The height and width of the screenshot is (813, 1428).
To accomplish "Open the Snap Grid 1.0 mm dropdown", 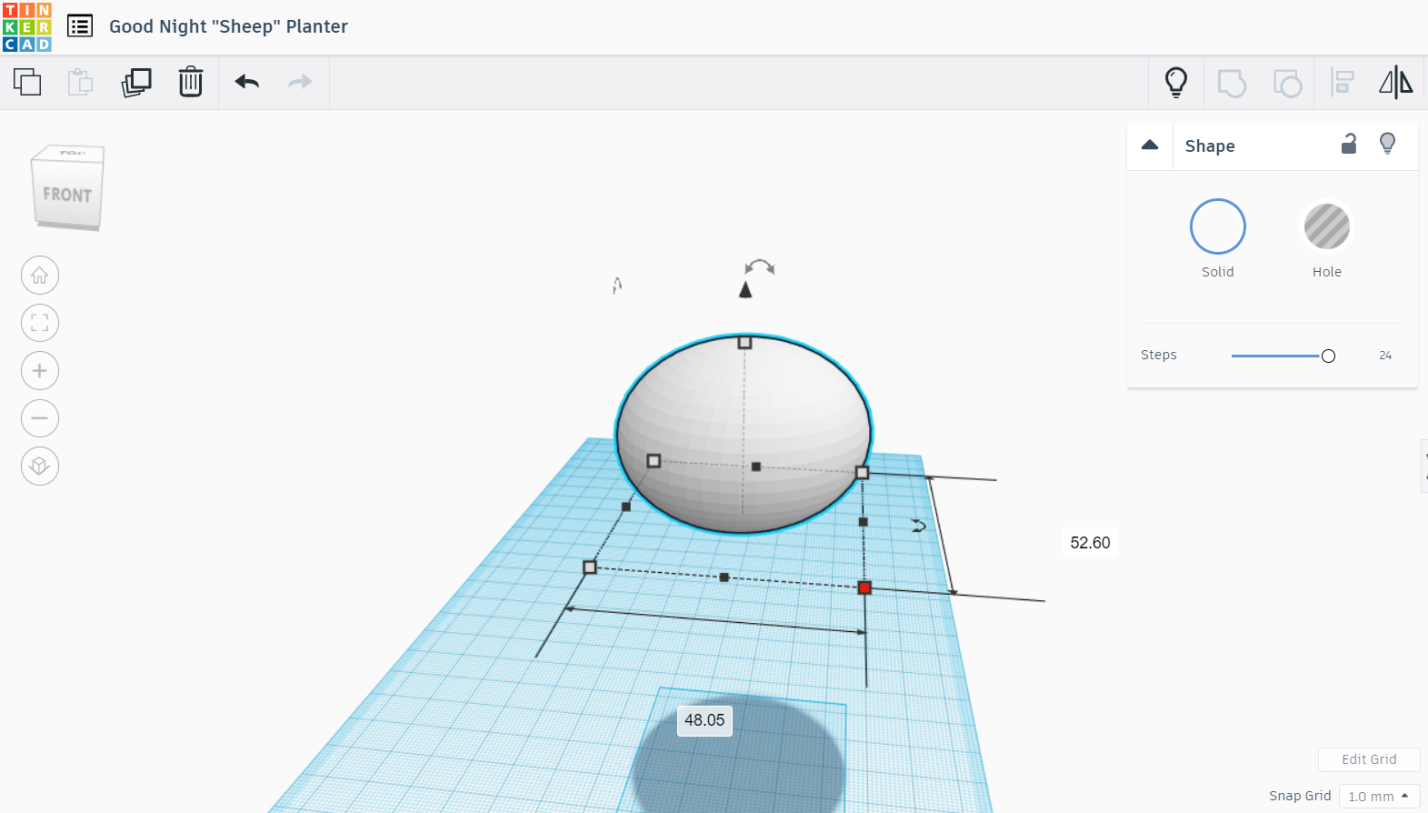I will [x=1379, y=797].
